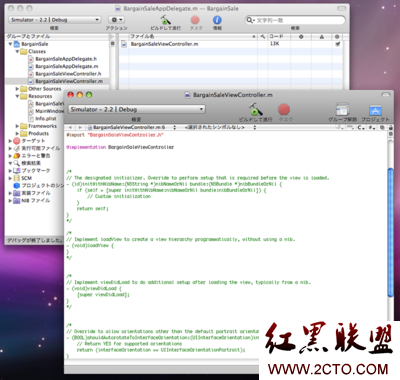
Task: Expand the red Targets group
Action: tap(10, 141)
